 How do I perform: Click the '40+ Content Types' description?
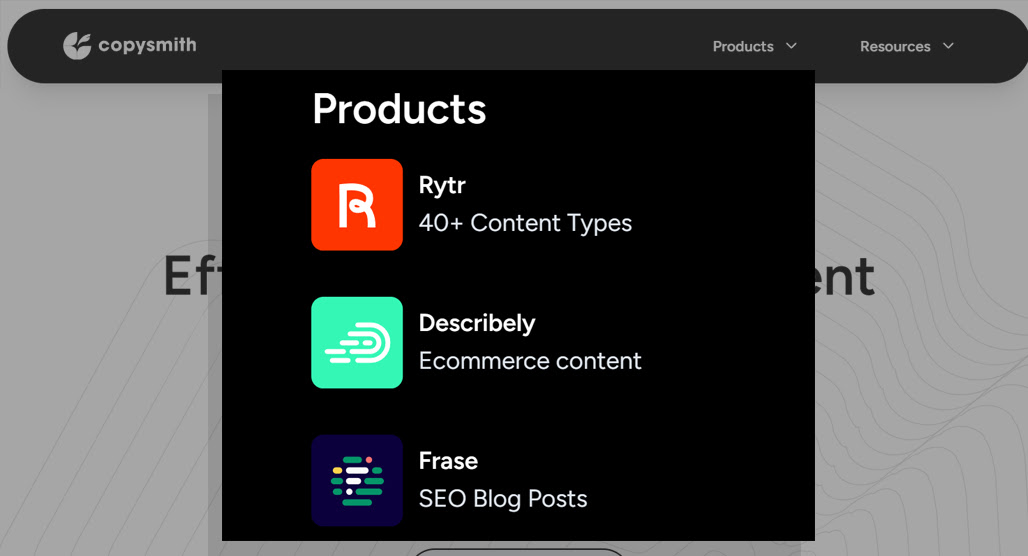[x=525, y=223]
